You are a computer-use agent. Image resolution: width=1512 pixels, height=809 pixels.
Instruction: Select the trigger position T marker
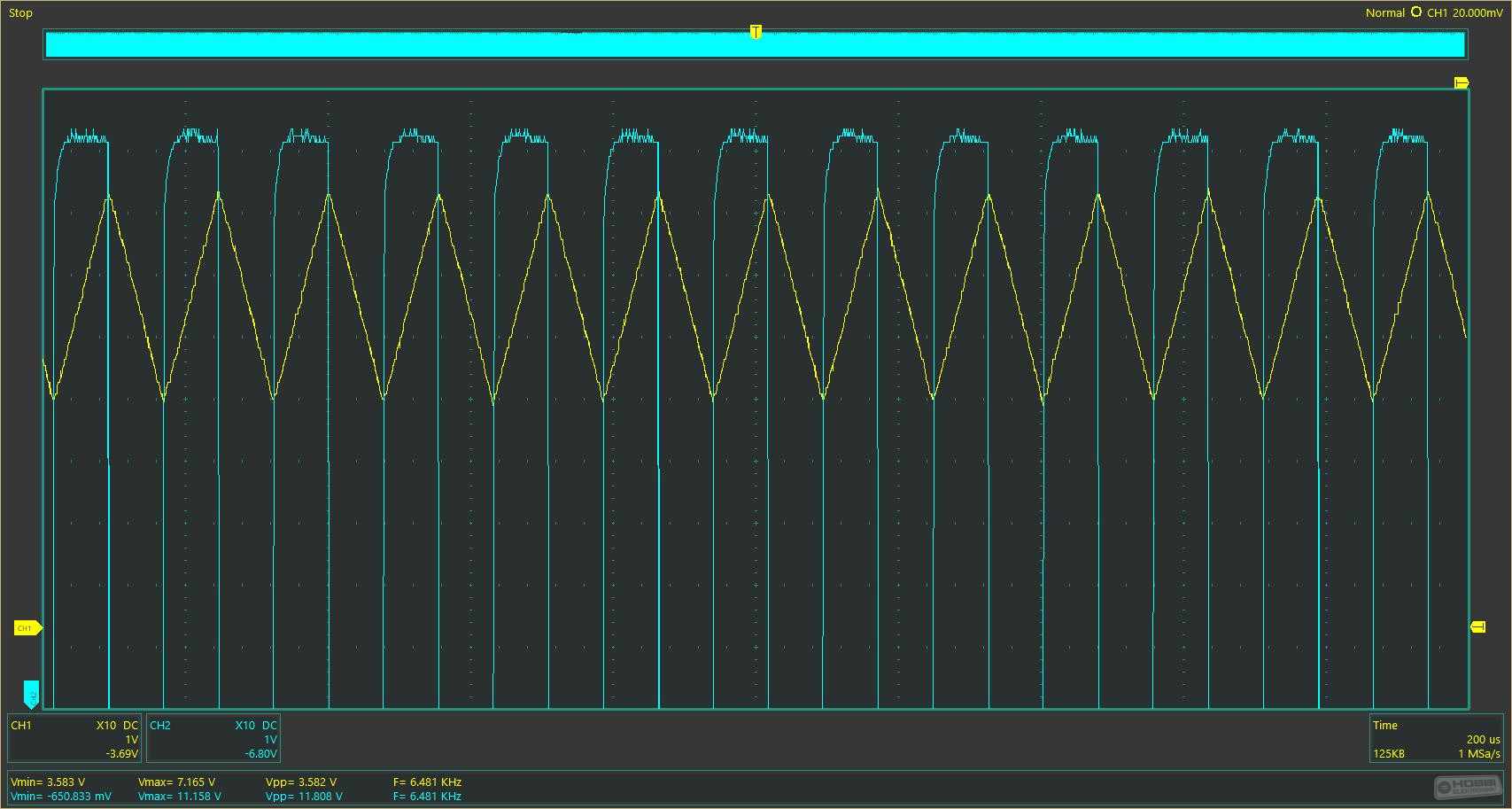(756, 32)
